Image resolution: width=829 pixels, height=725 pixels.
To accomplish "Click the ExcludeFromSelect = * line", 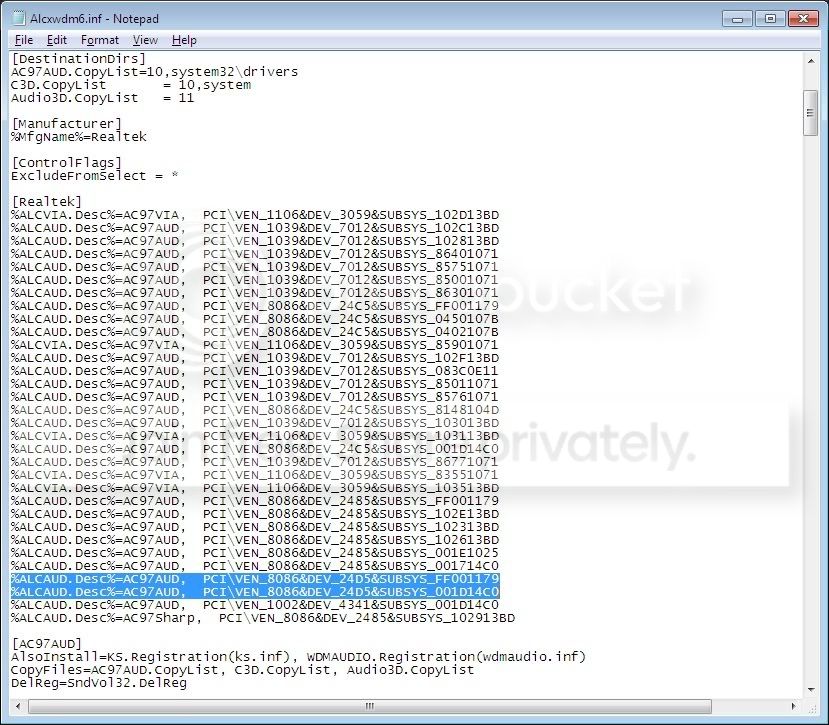I will [x=95, y=176].
